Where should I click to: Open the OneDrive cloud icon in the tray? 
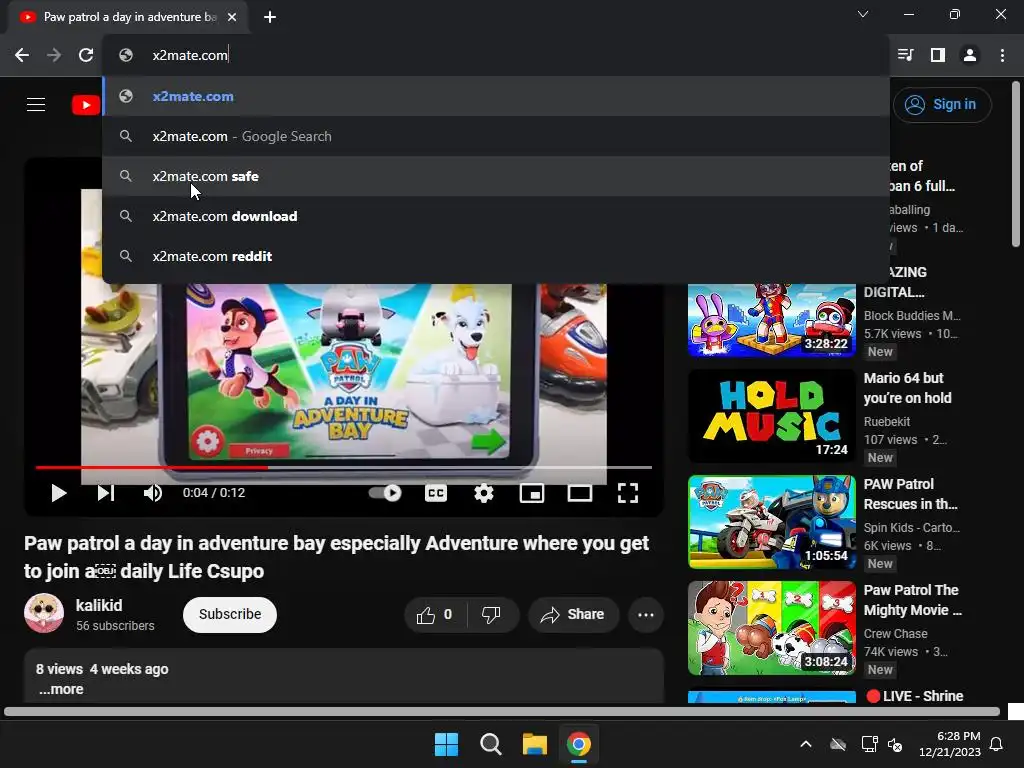[838, 744]
